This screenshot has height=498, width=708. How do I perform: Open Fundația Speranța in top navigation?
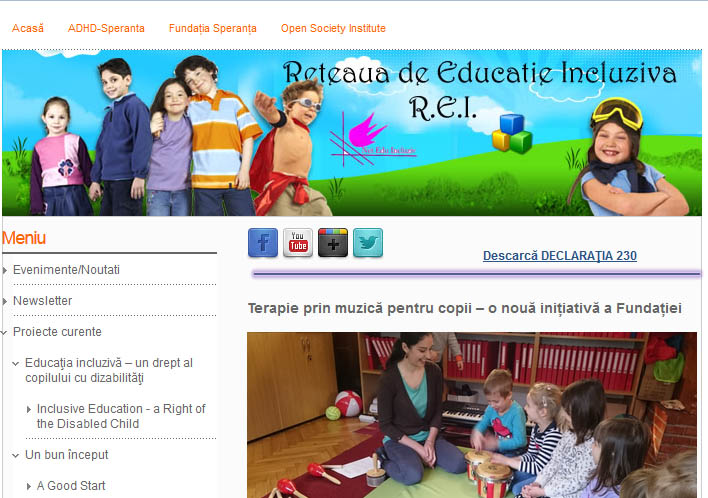point(212,28)
